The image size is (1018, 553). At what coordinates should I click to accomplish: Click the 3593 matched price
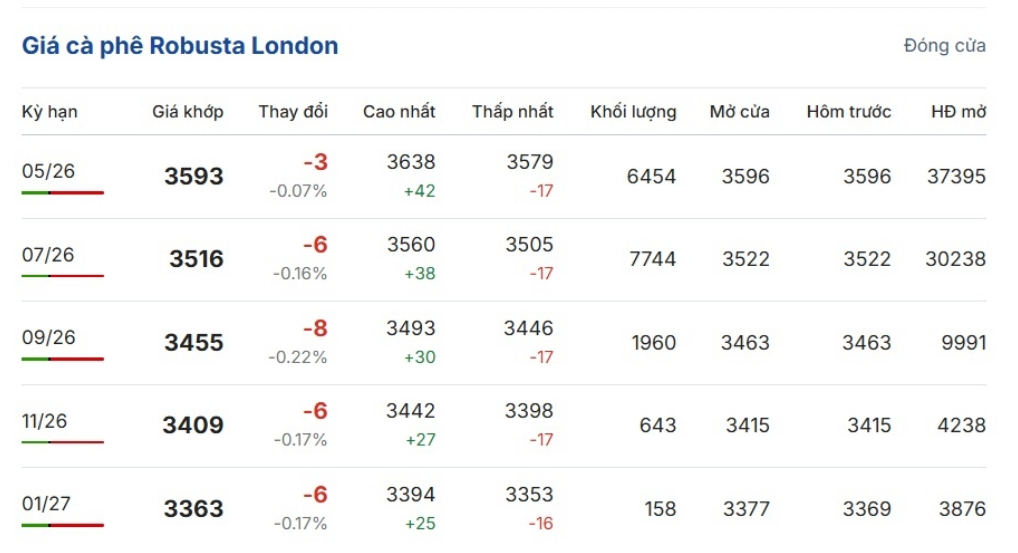194,177
